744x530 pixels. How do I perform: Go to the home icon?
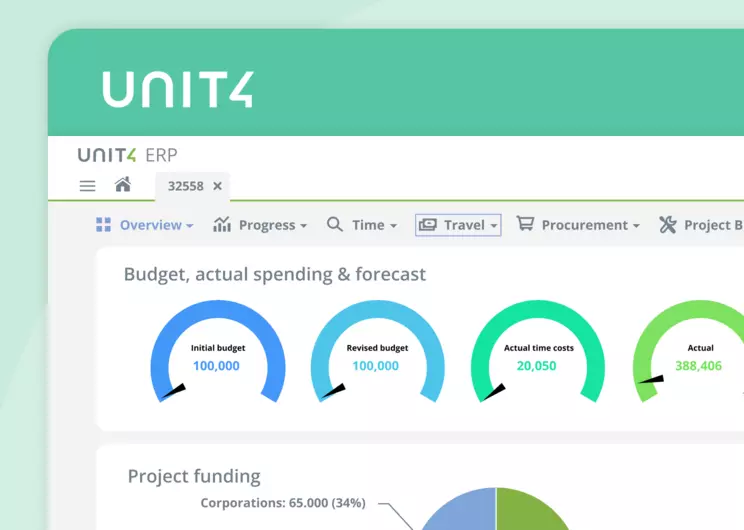click(123, 184)
